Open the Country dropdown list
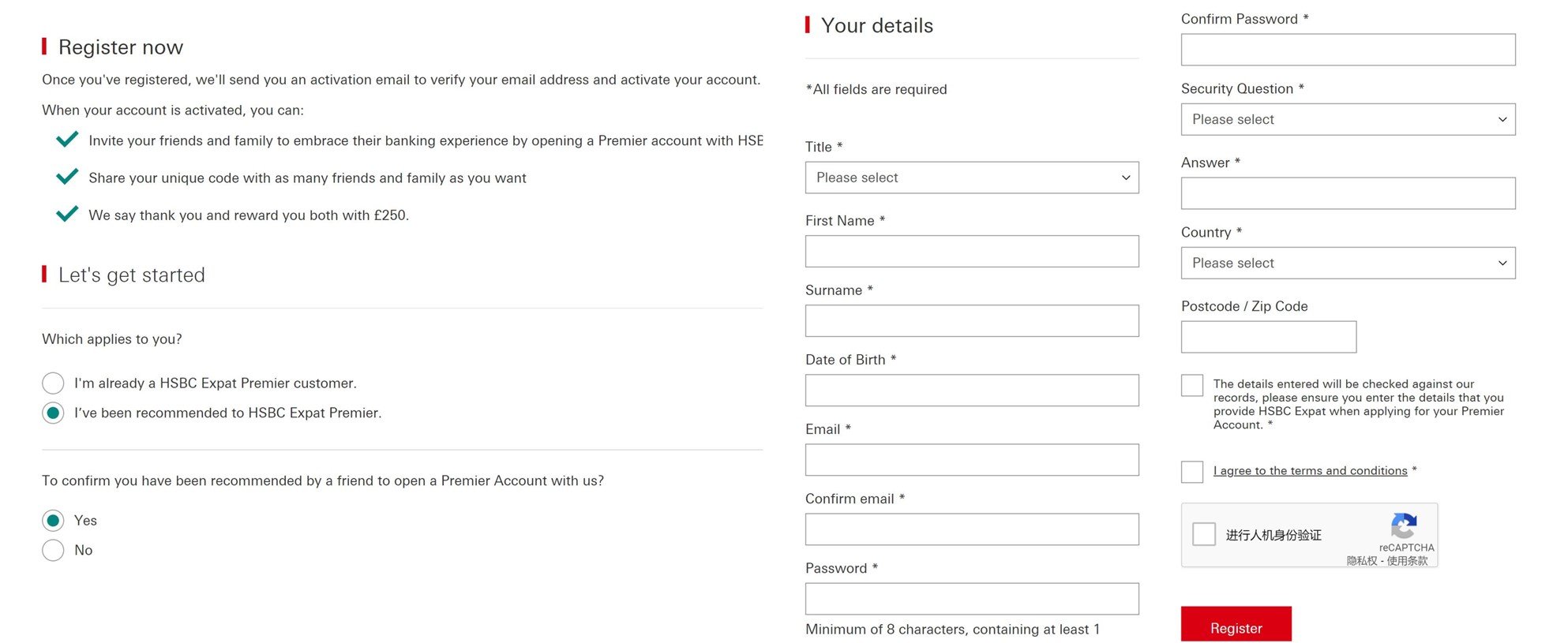The width and height of the screenshot is (1568, 643). pos(1348,263)
